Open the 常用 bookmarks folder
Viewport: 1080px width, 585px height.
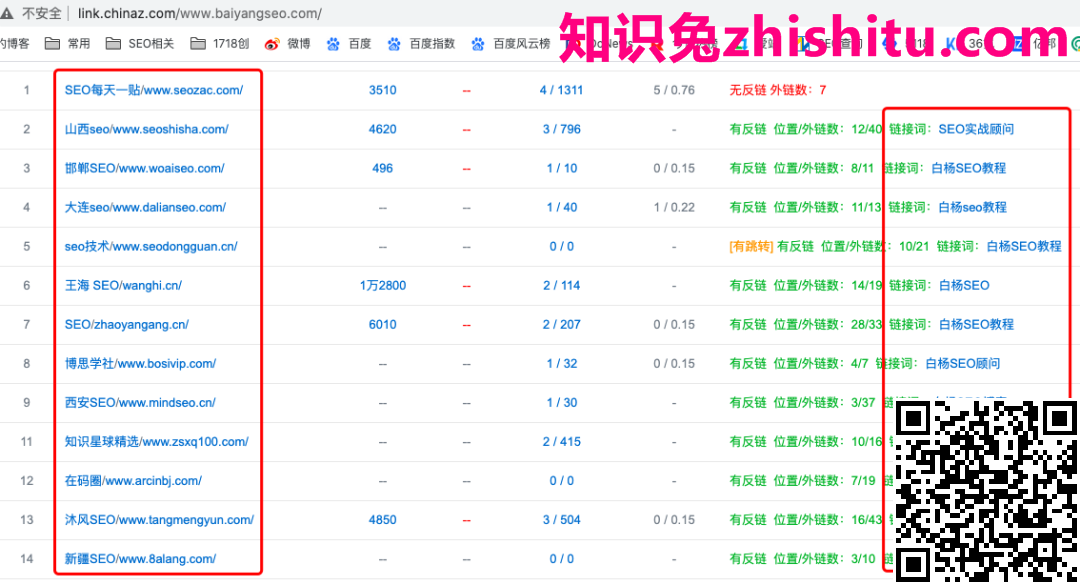point(68,43)
